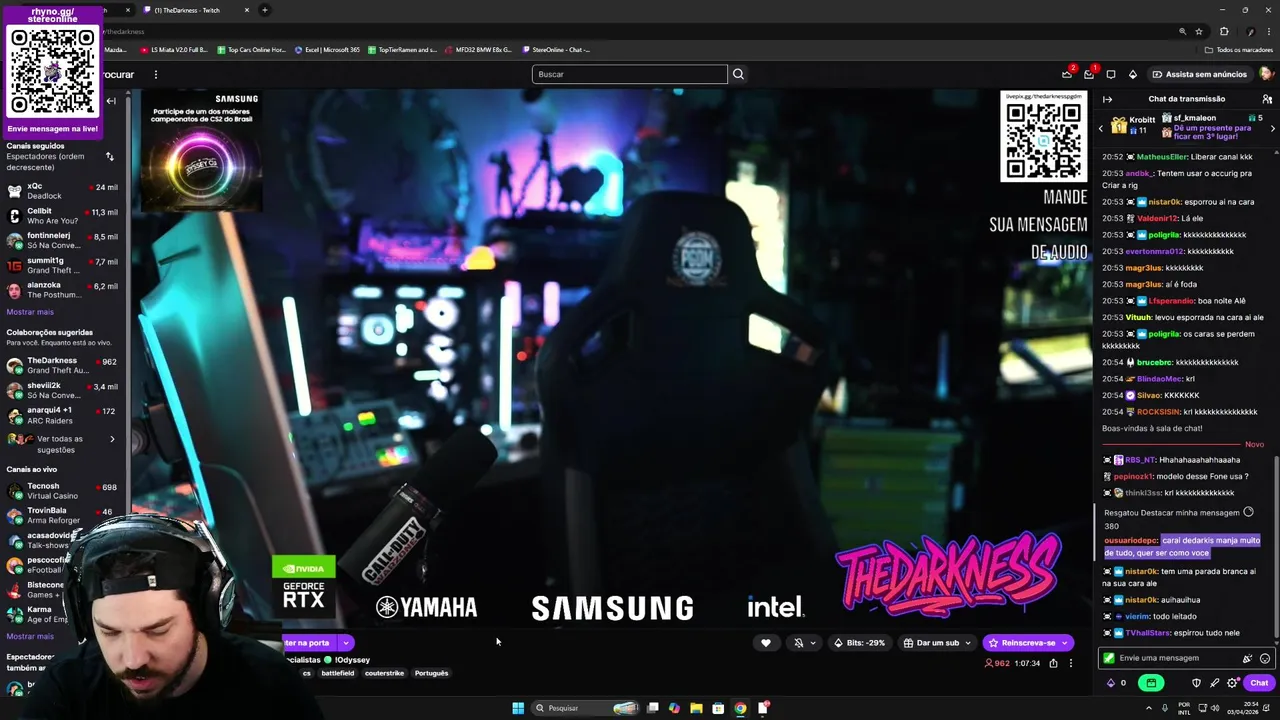This screenshot has height=720, width=1280.
Task: Click the purple Chat send button
Action: pyautogui.click(x=1258, y=683)
